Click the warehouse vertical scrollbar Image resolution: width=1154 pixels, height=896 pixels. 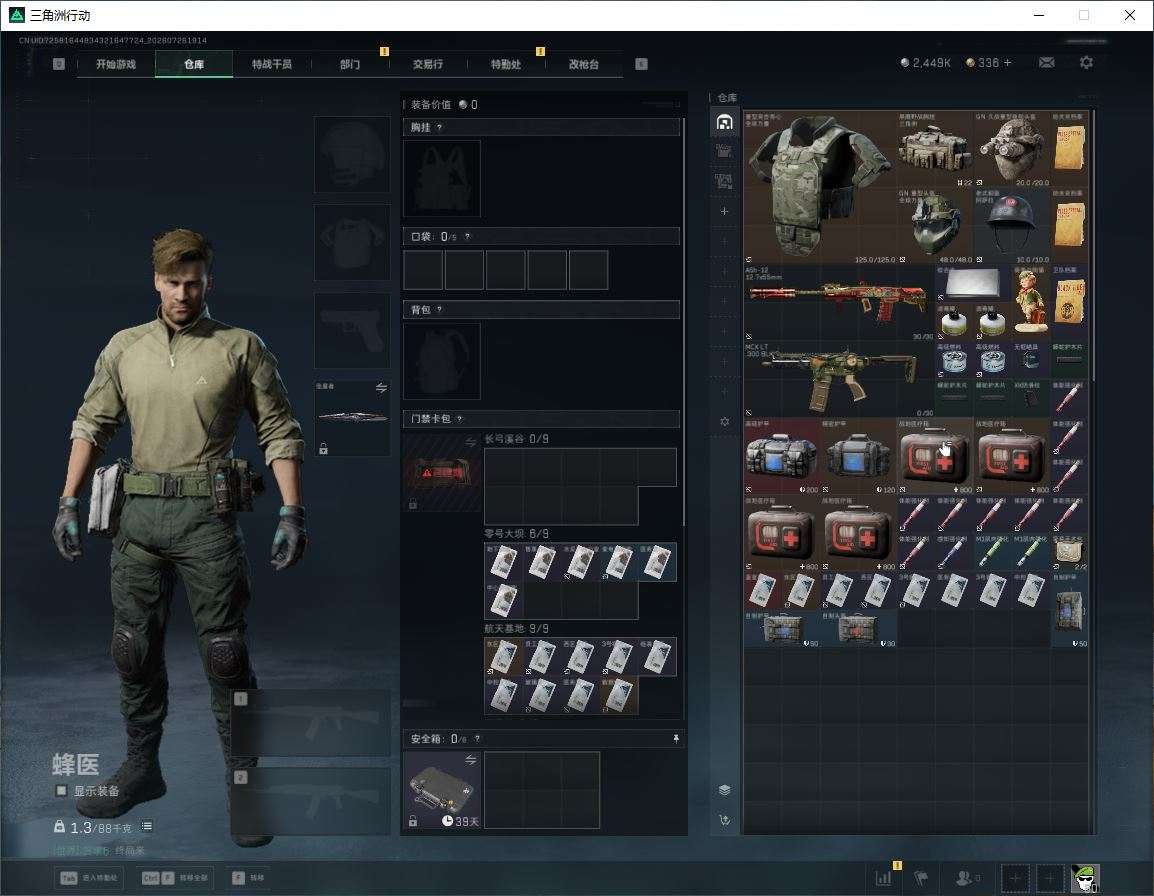tap(1093, 244)
